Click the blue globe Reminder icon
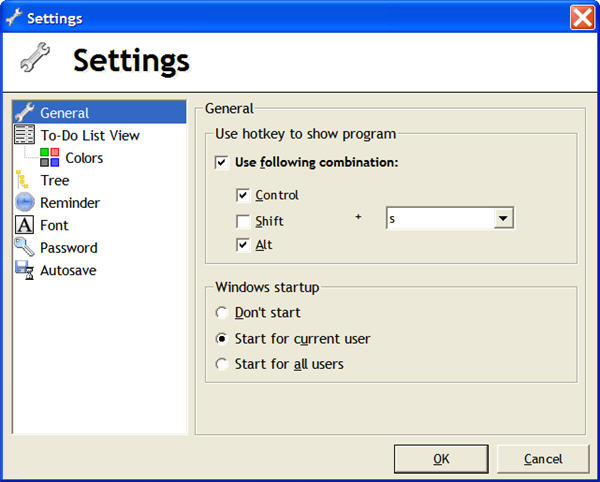The height and width of the screenshot is (482, 600). coord(25,202)
